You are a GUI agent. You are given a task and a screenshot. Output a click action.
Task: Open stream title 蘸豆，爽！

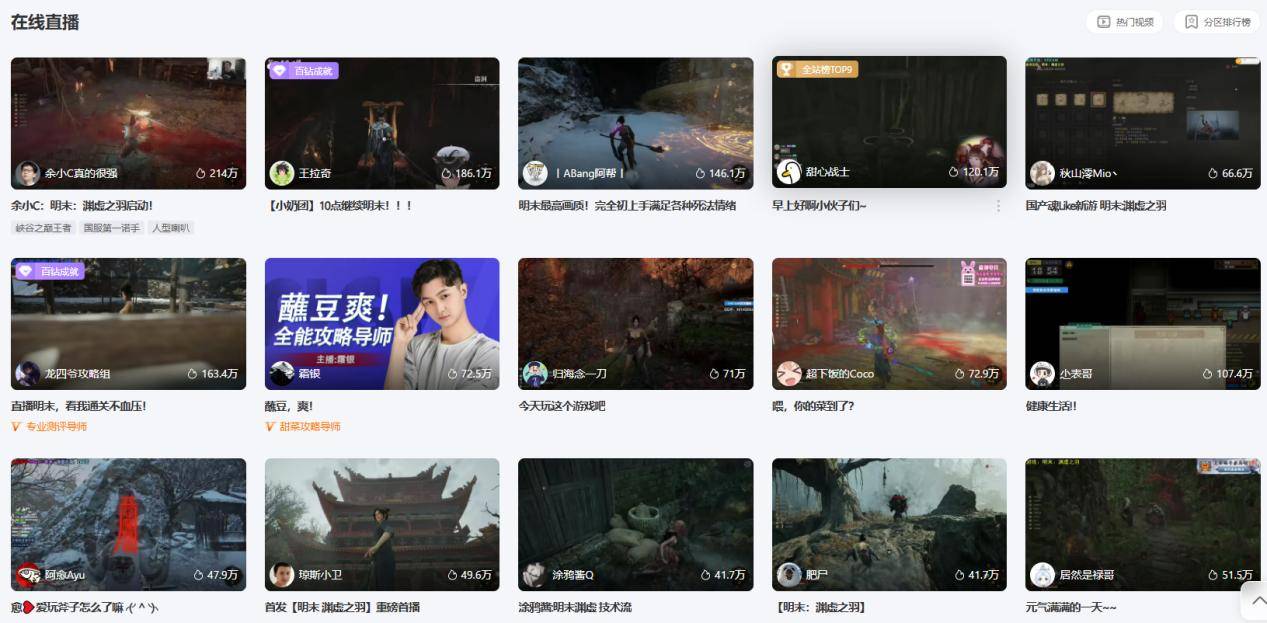point(289,407)
